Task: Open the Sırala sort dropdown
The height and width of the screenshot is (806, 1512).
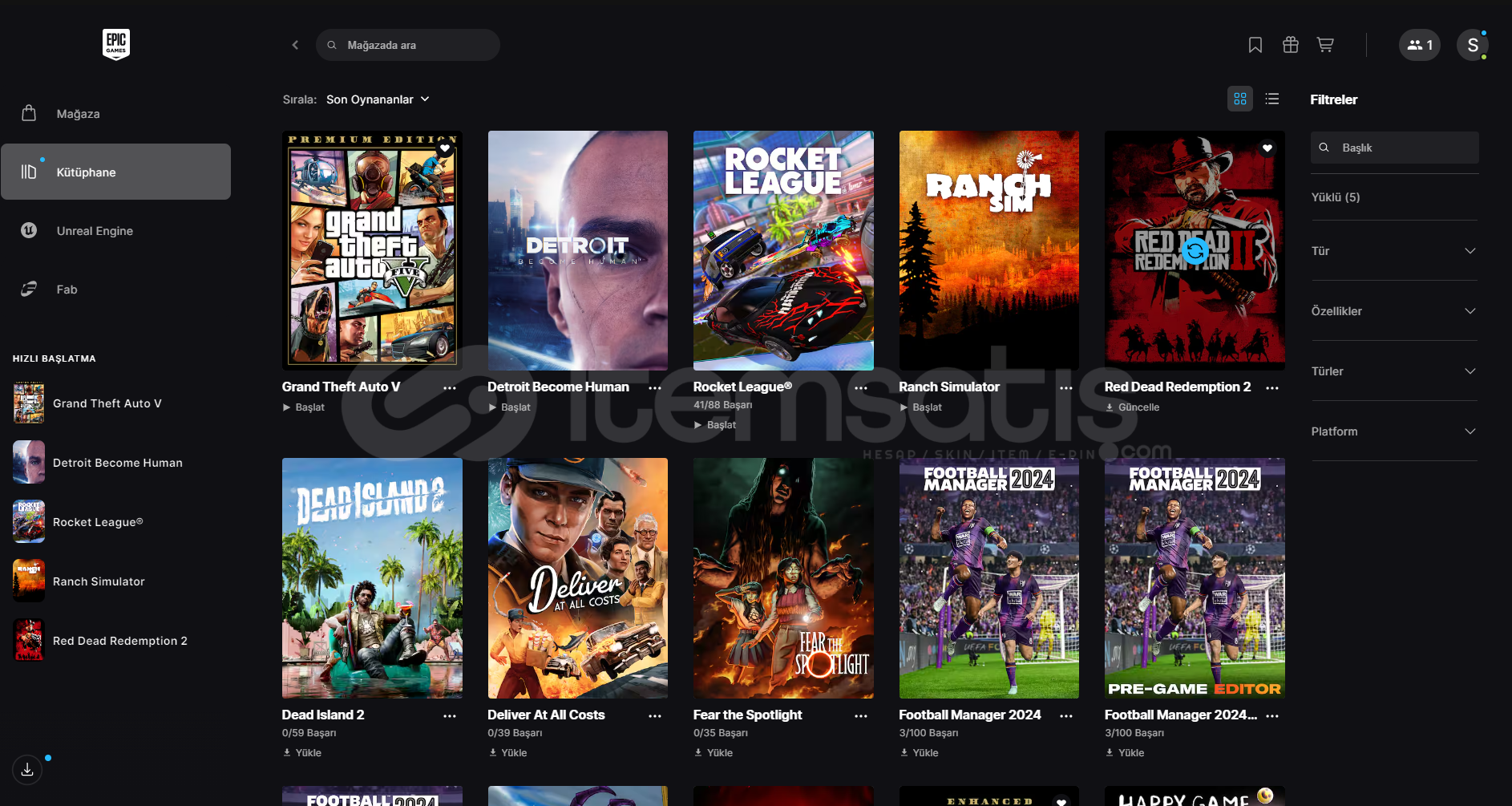Action: pos(378,99)
